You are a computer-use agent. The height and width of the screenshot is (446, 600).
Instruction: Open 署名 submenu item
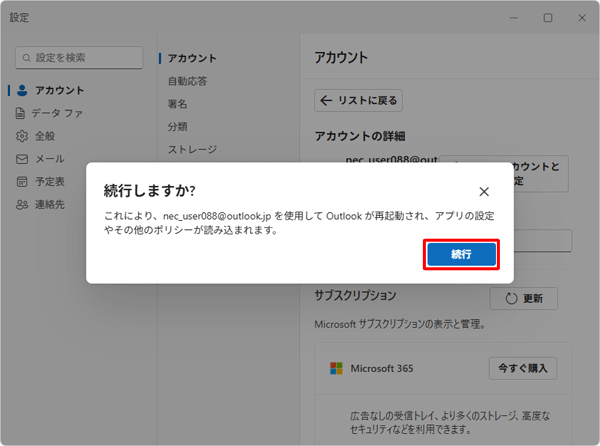[x=178, y=104]
